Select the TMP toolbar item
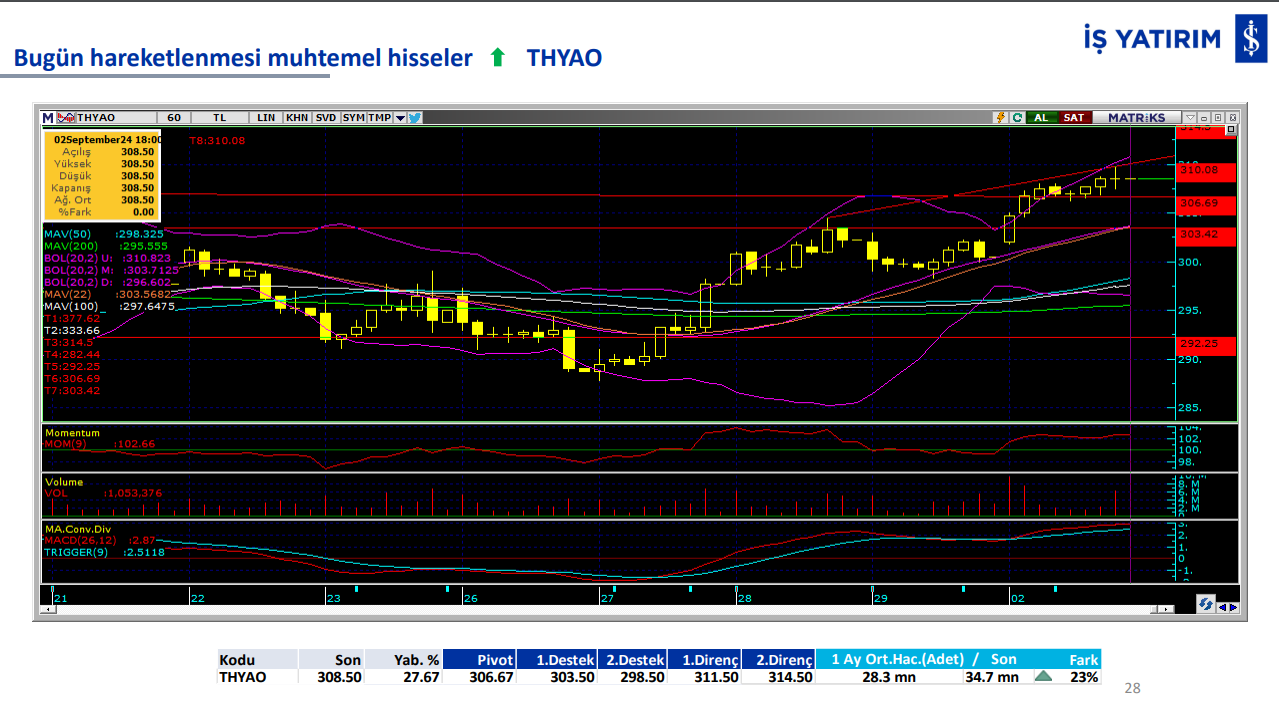The width and height of the screenshot is (1279, 707). (379, 118)
